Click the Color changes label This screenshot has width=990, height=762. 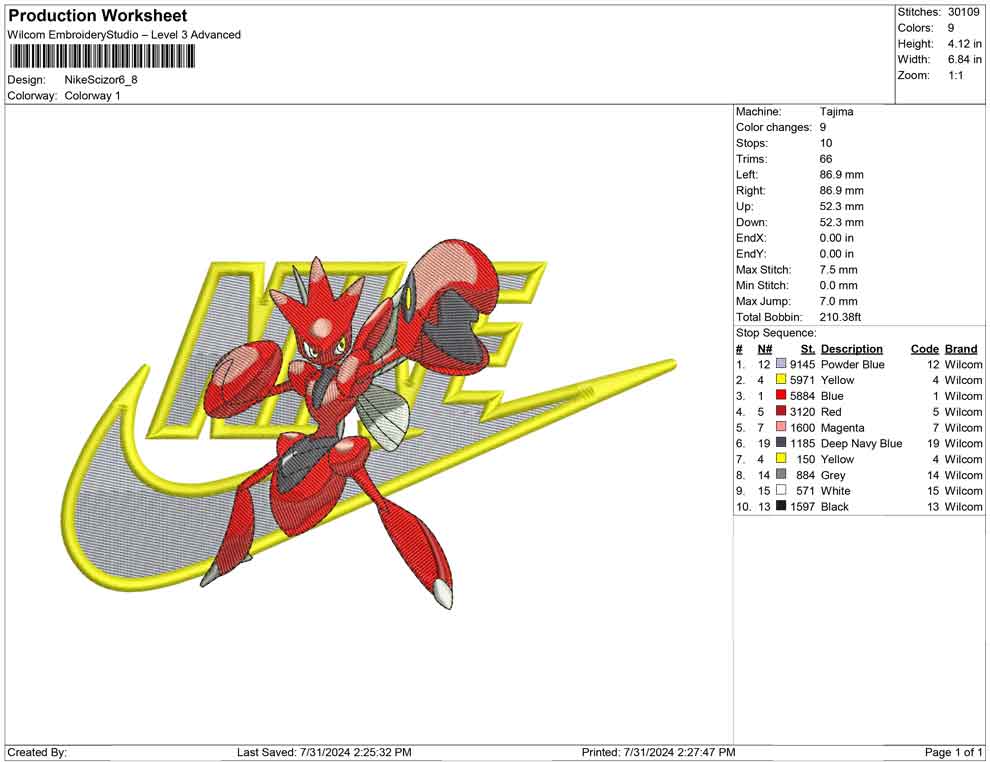773,128
